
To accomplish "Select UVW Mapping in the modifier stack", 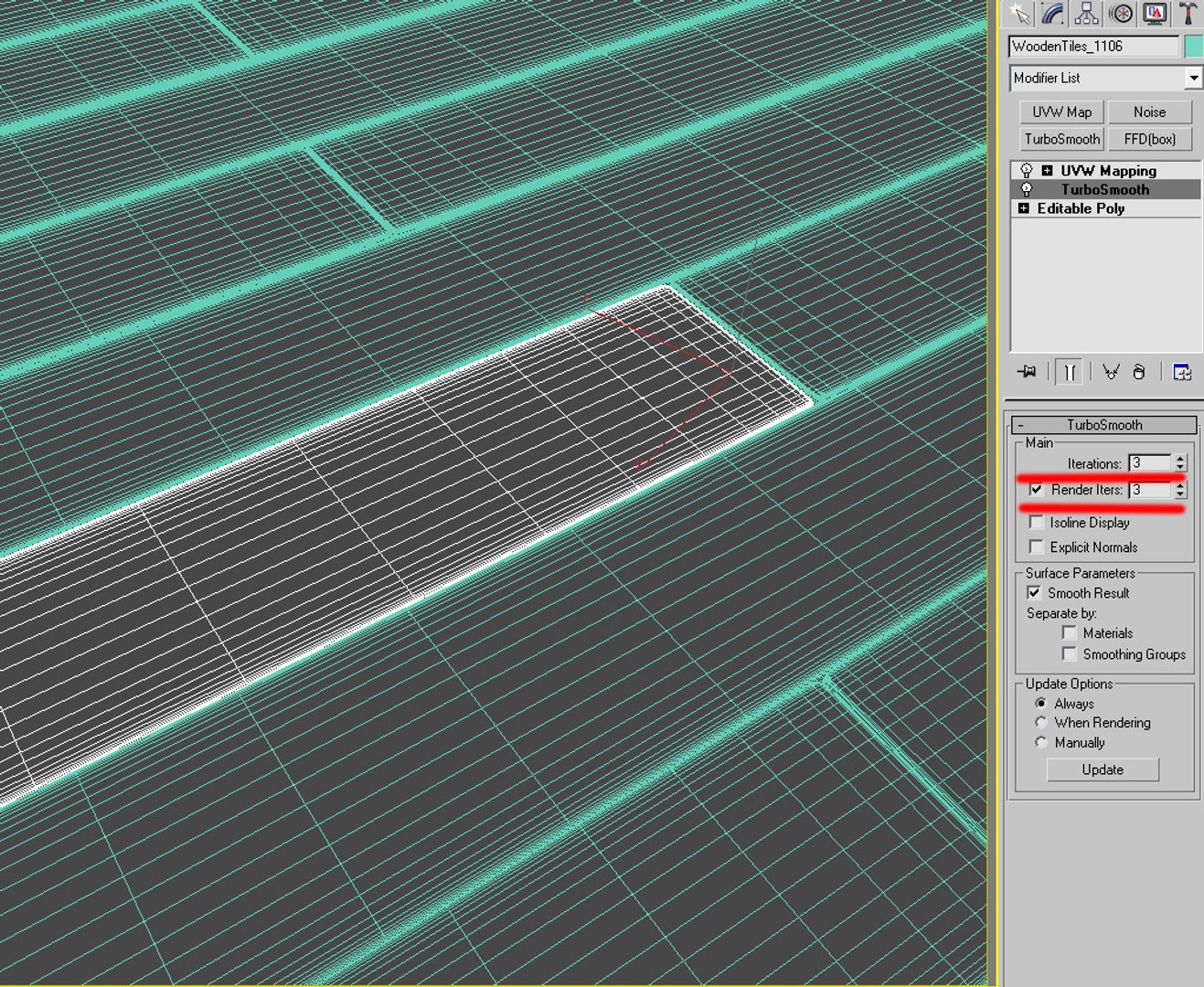I will pyautogui.click(x=1108, y=171).
